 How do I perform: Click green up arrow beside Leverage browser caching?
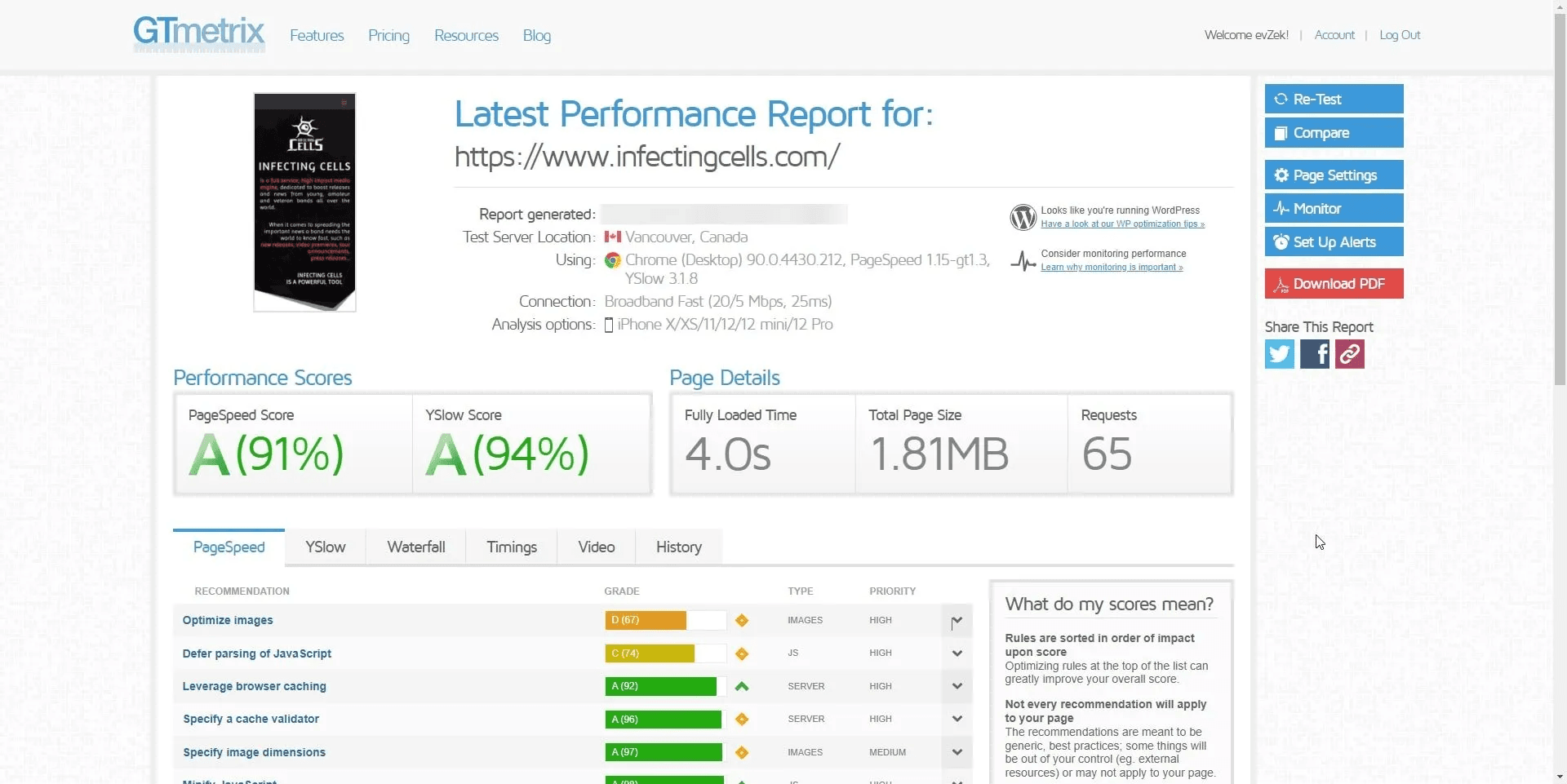pyautogui.click(x=741, y=687)
